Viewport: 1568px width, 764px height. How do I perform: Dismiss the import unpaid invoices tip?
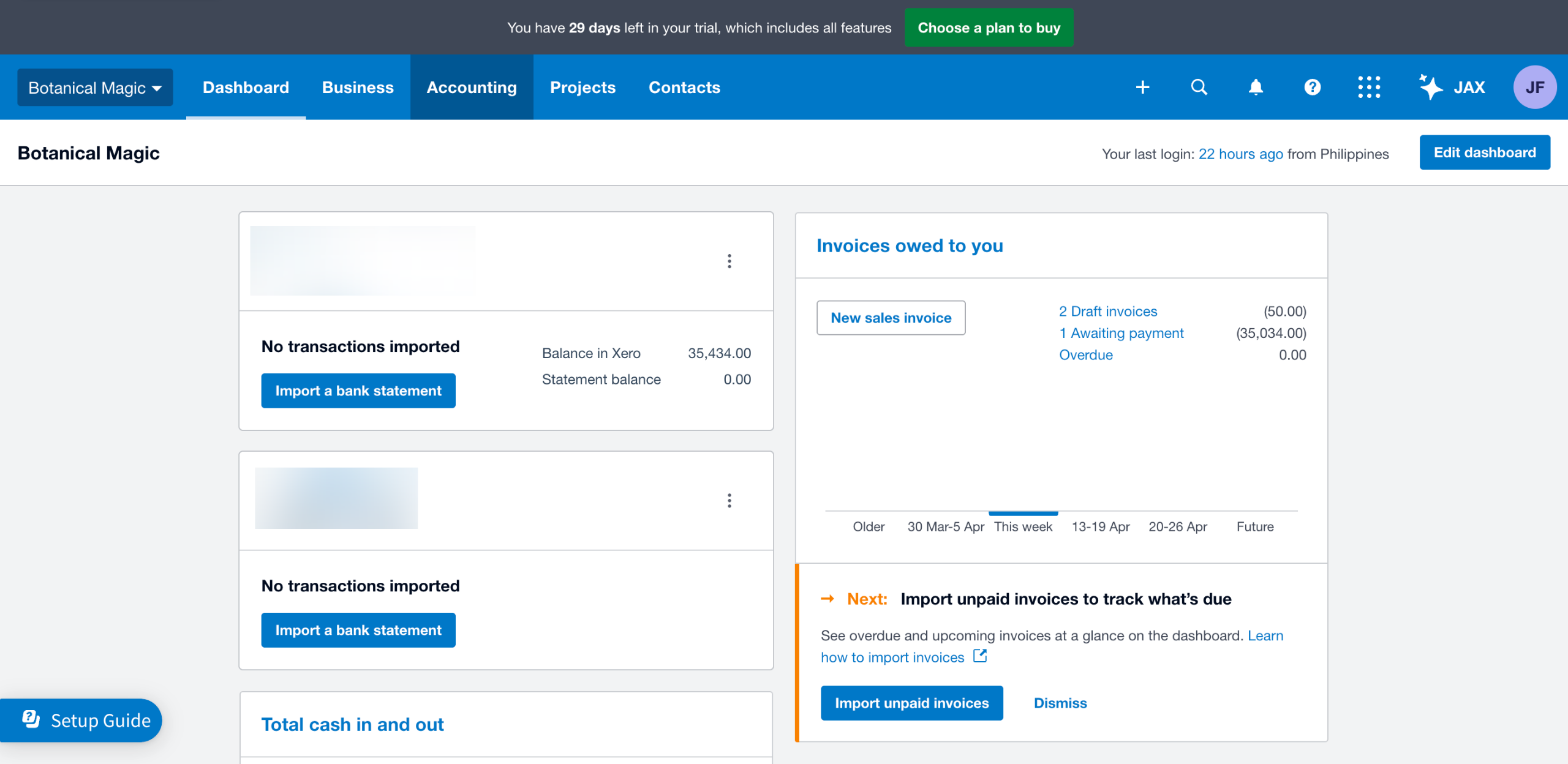(1060, 703)
